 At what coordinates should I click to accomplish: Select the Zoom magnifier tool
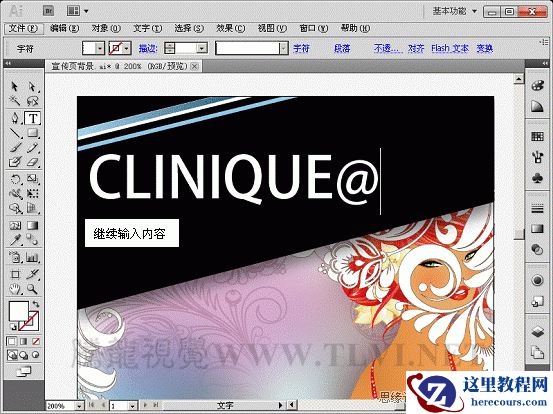tap(32, 289)
